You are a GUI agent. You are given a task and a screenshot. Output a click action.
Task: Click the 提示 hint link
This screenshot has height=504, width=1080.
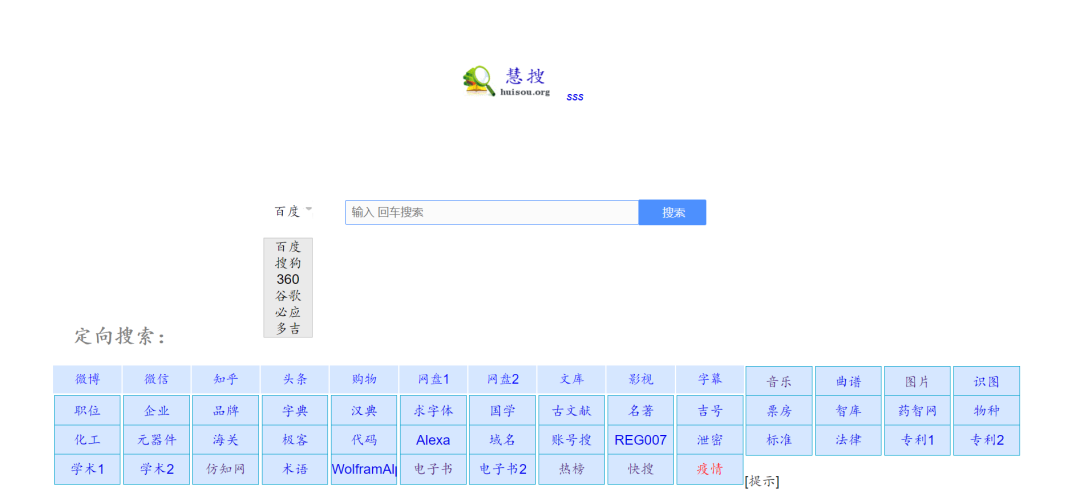[762, 482]
